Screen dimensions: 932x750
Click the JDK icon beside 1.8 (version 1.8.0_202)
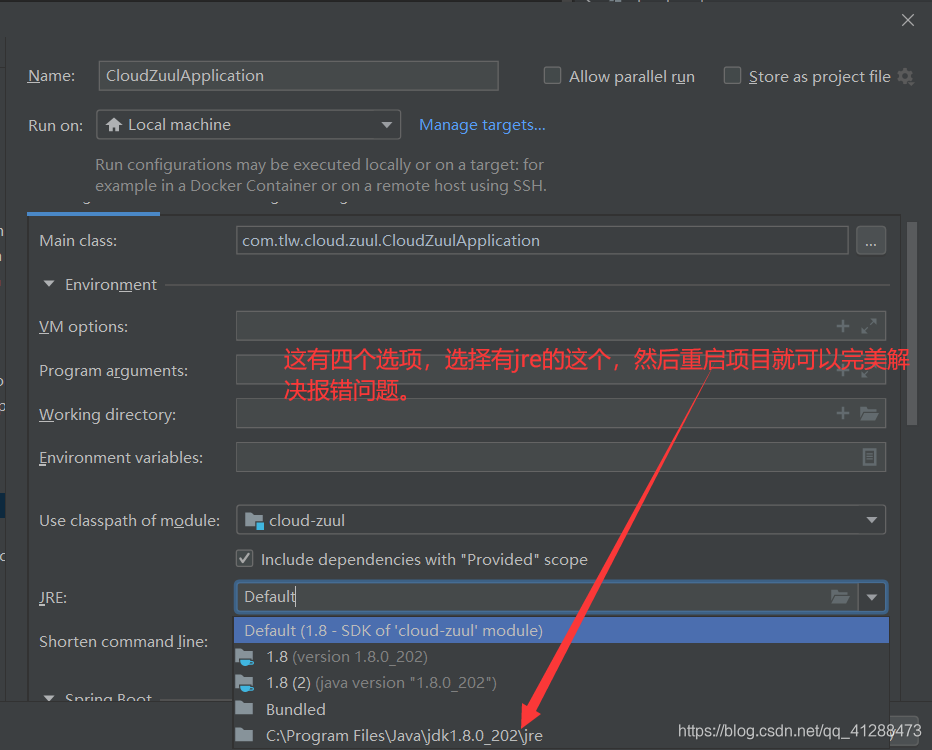coord(245,657)
